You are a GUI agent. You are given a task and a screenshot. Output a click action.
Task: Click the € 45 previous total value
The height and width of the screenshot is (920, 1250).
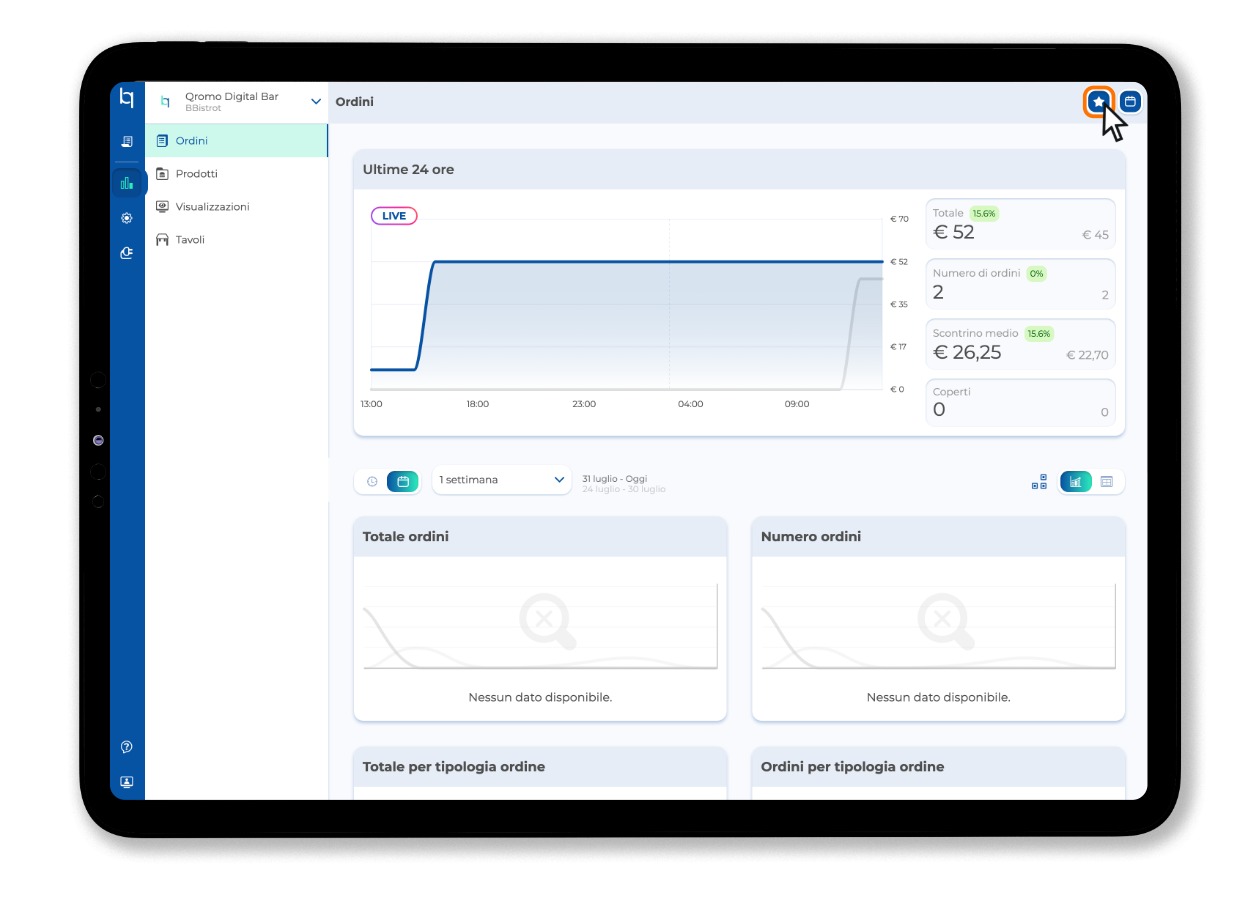pyautogui.click(x=1095, y=235)
